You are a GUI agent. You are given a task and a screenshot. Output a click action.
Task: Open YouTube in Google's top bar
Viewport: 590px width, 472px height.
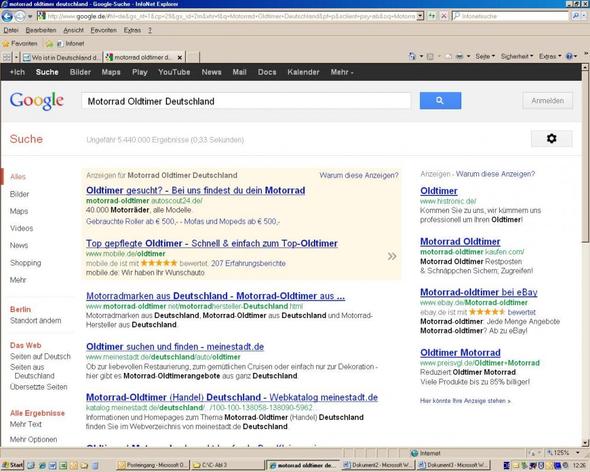click(174, 72)
